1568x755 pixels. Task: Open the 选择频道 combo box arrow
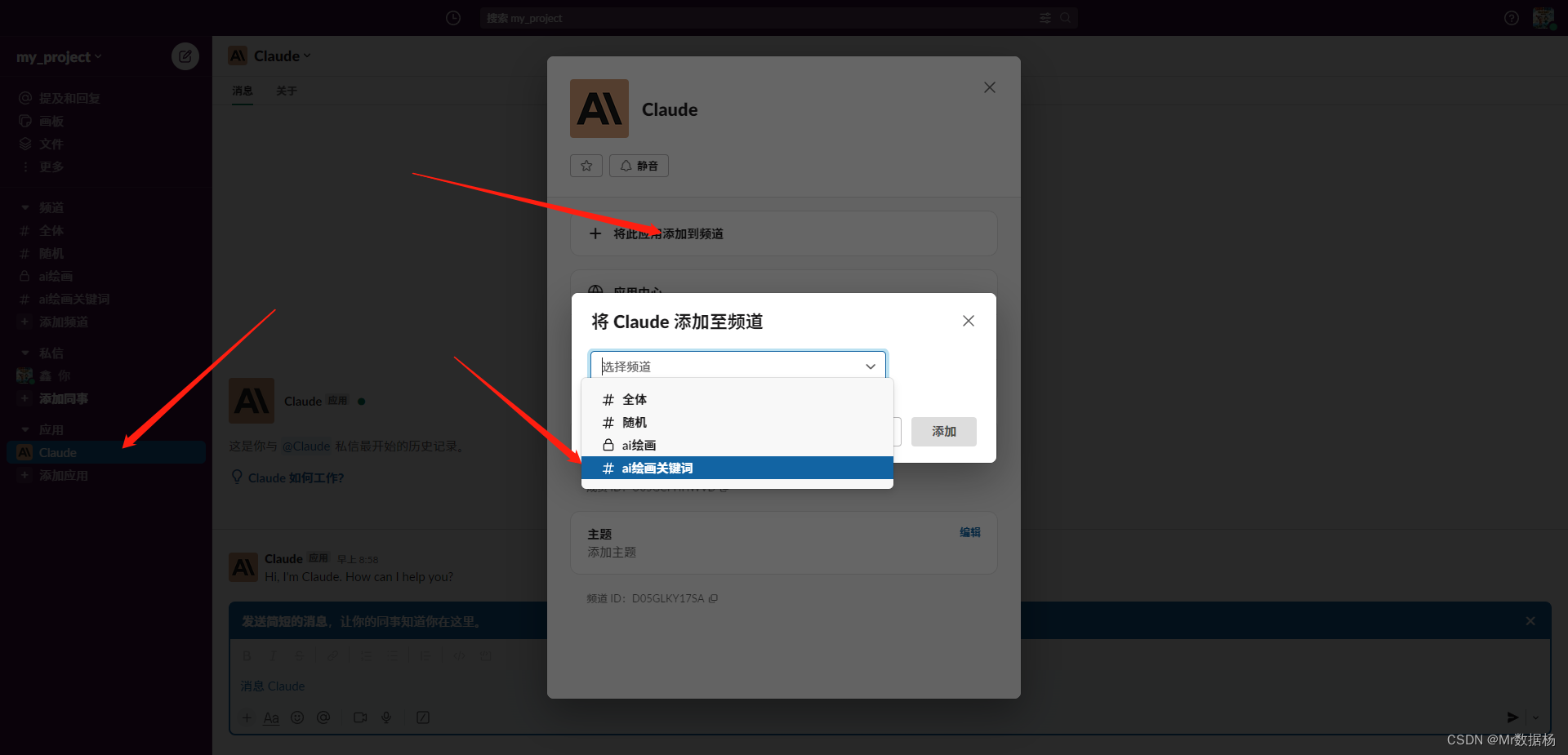pyautogui.click(x=871, y=366)
